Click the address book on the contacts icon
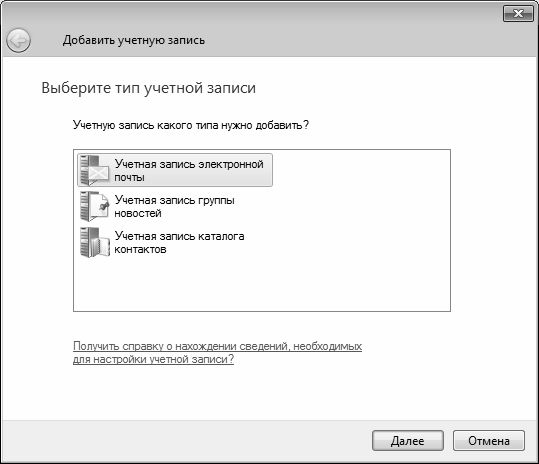Viewport: 539px width, 464px height. [103, 245]
